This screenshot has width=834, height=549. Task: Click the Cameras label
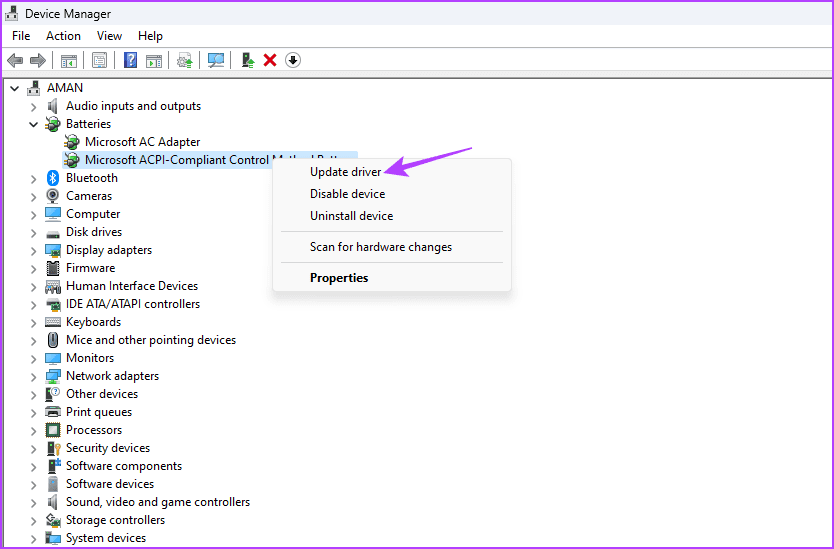click(89, 196)
